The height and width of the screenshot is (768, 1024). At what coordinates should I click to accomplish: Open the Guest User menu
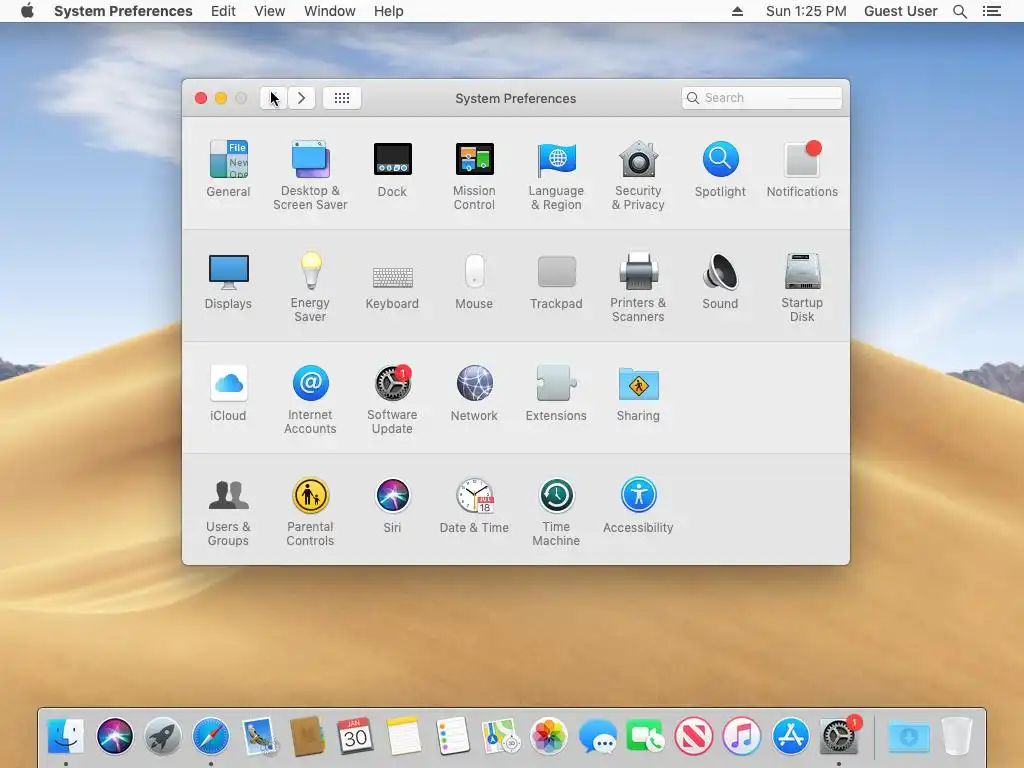[x=901, y=11]
